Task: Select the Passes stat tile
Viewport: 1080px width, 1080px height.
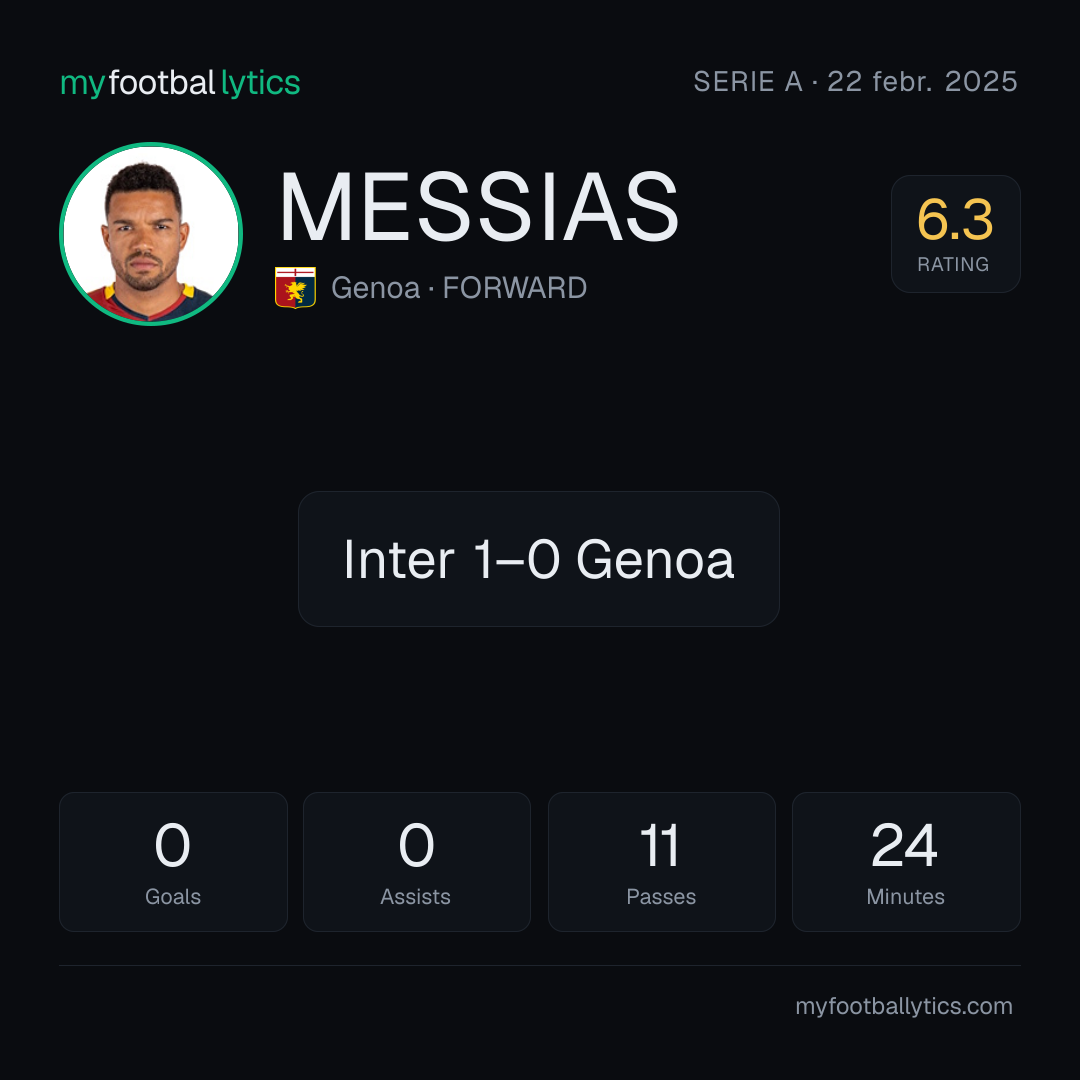Action: click(661, 862)
